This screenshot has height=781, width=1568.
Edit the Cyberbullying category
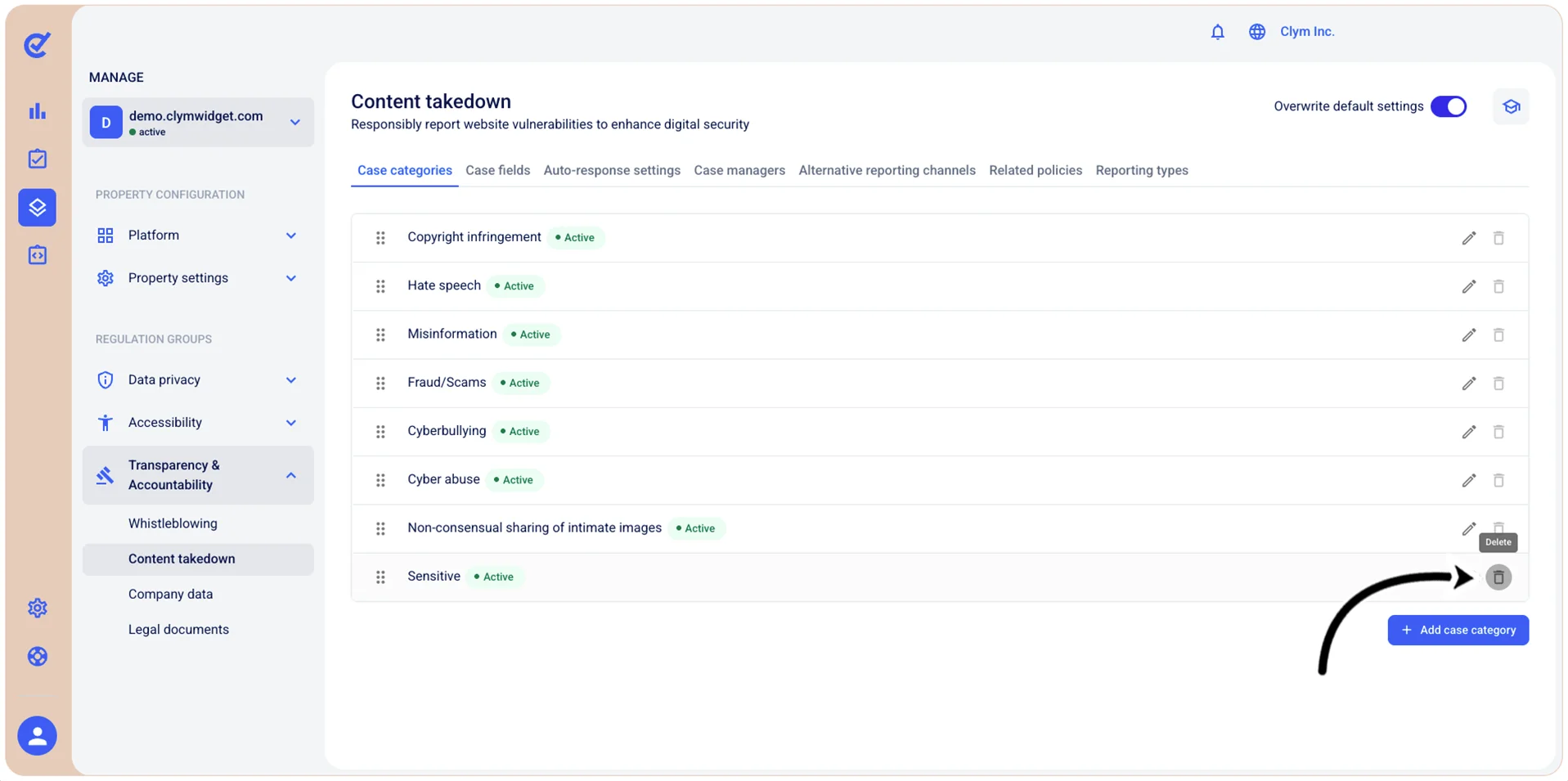coord(1469,432)
